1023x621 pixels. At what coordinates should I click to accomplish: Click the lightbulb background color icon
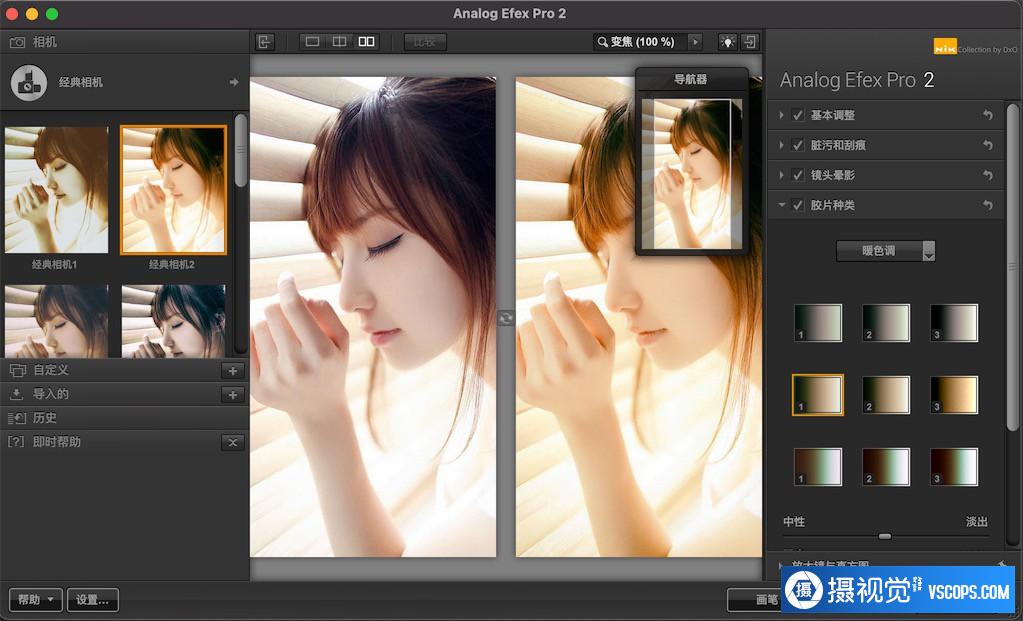[727, 42]
